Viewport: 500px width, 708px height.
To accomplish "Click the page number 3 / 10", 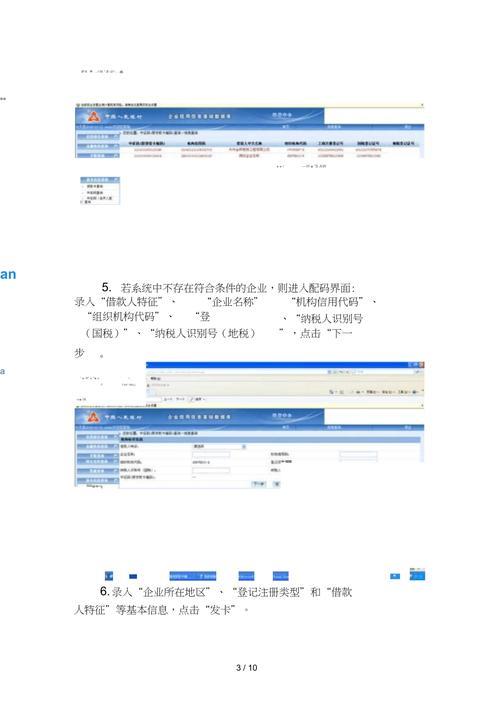I will (247, 668).
